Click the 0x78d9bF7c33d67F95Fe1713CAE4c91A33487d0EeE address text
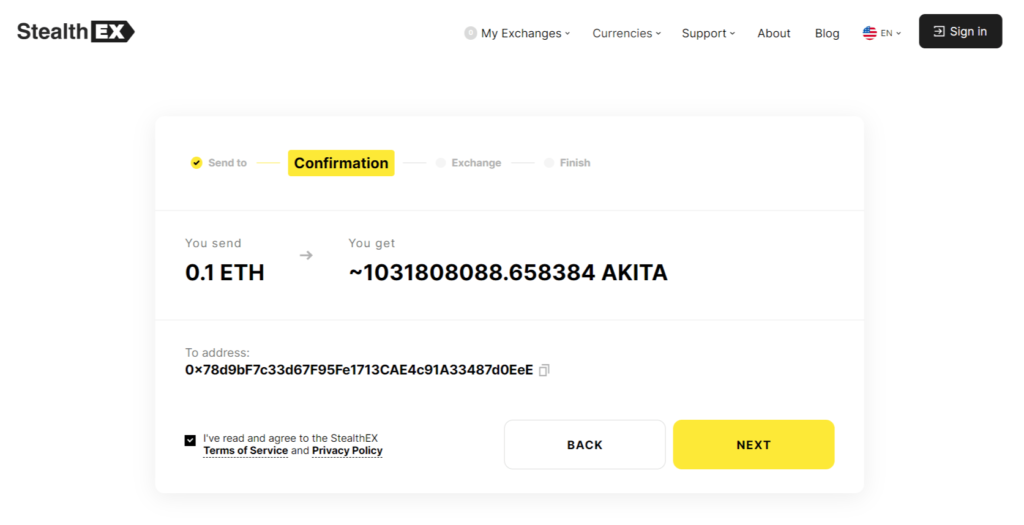Image resolution: width=1024 pixels, height=525 pixels. 359,370
